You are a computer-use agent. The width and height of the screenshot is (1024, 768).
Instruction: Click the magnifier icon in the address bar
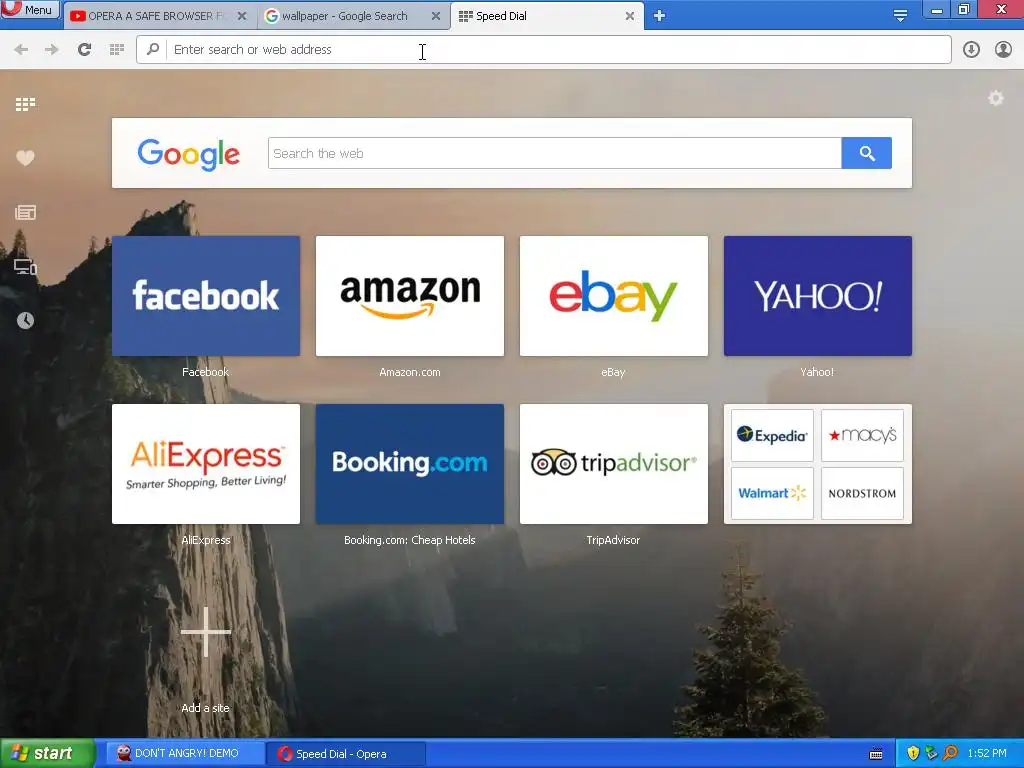[x=153, y=49]
